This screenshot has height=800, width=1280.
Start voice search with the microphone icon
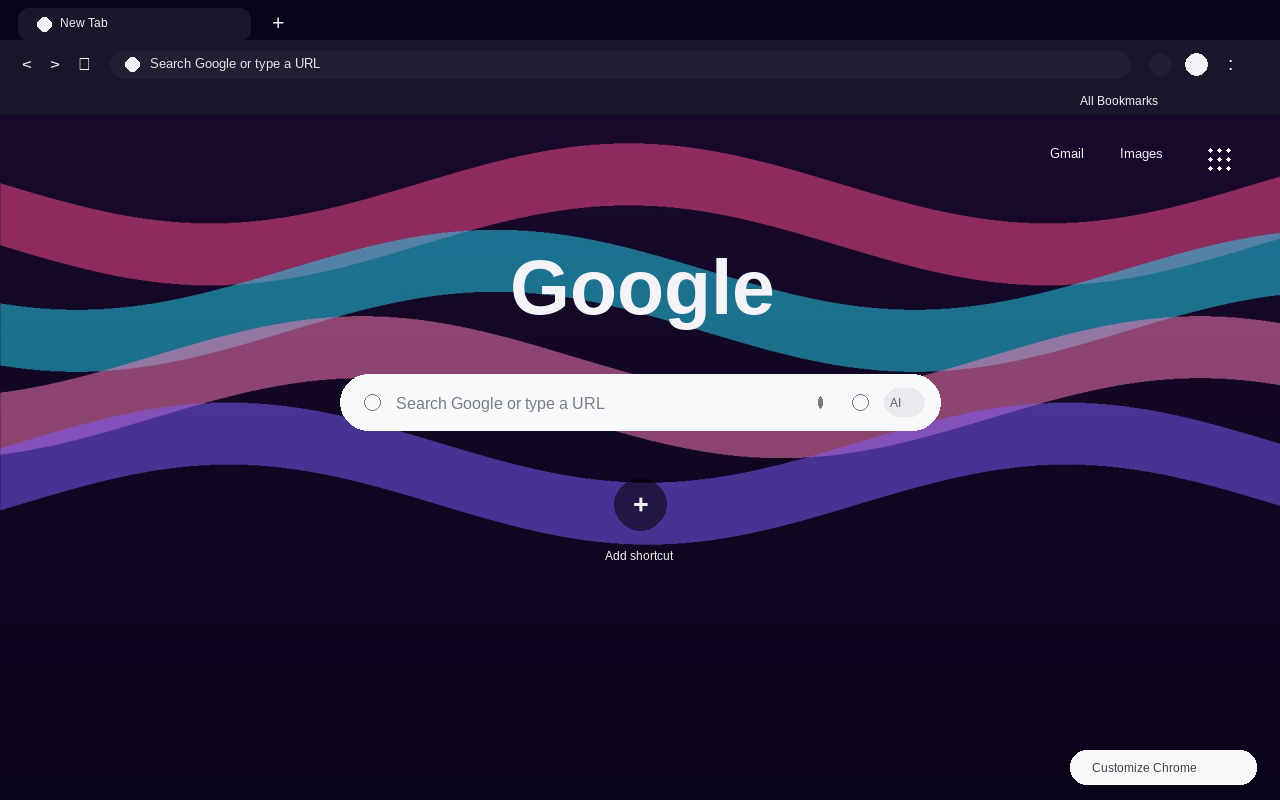(x=820, y=402)
